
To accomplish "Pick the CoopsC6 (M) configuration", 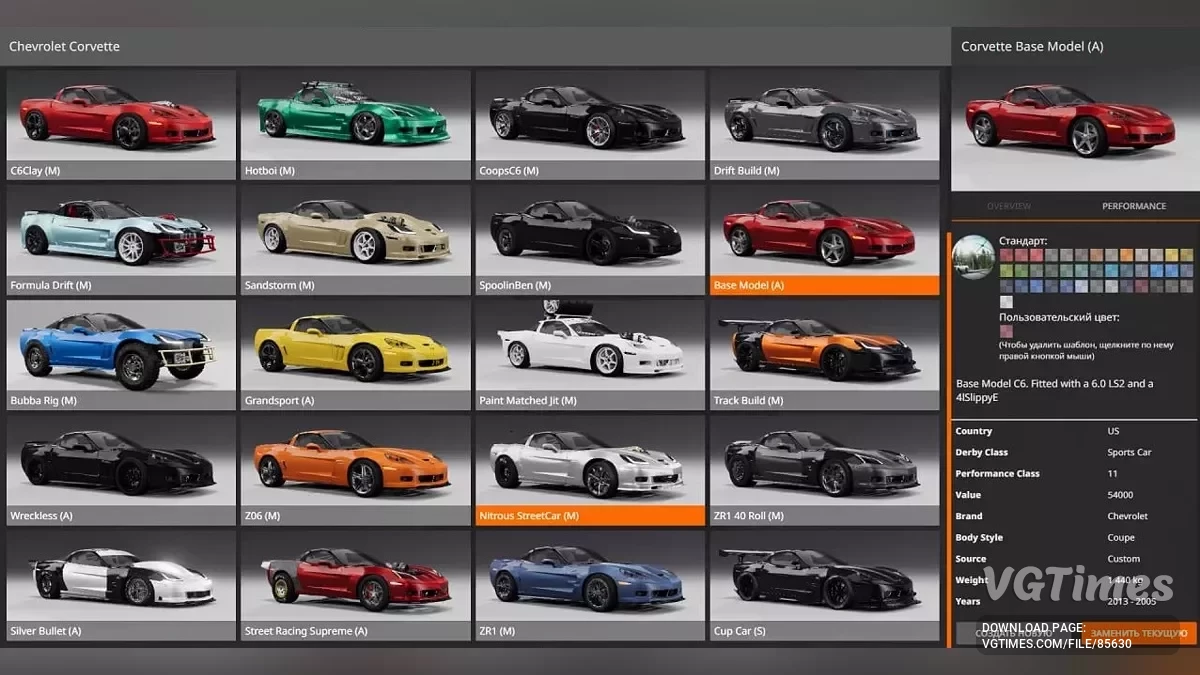I will [590, 125].
